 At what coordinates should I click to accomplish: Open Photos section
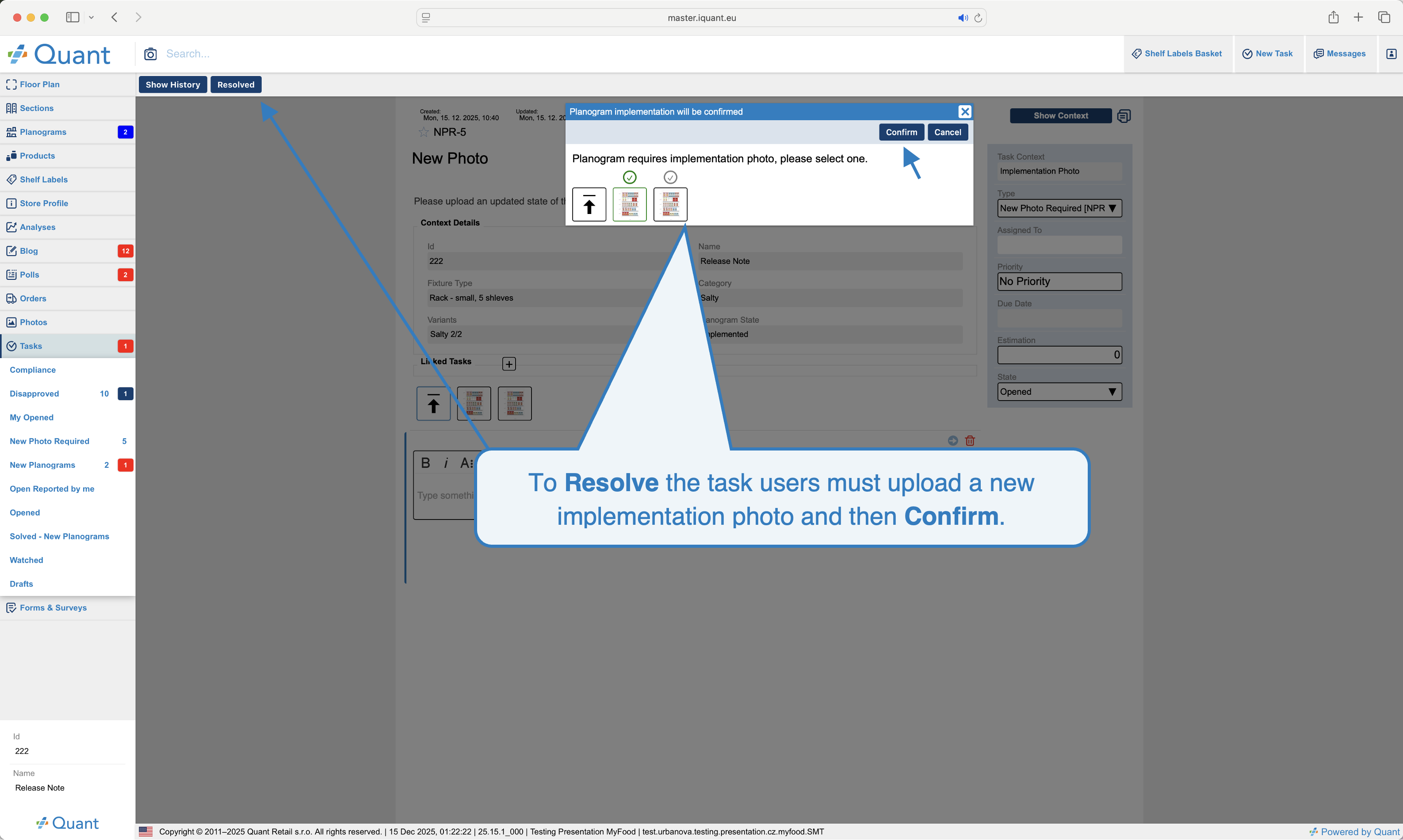click(x=67, y=322)
